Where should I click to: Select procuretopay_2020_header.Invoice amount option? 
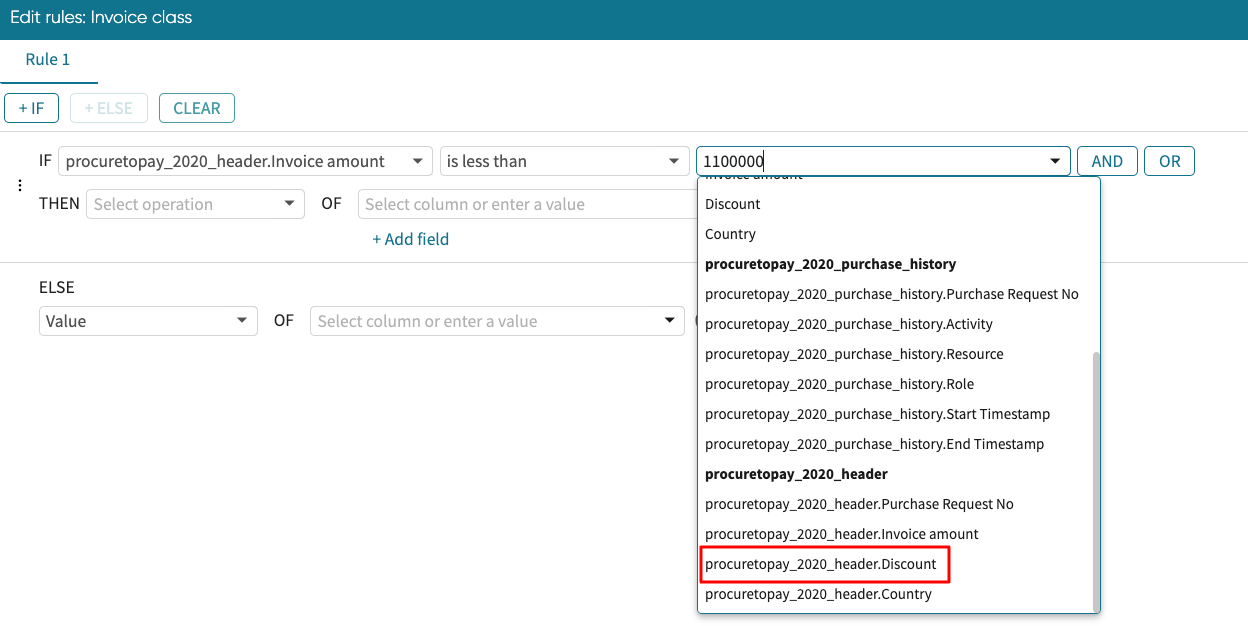click(x=841, y=534)
